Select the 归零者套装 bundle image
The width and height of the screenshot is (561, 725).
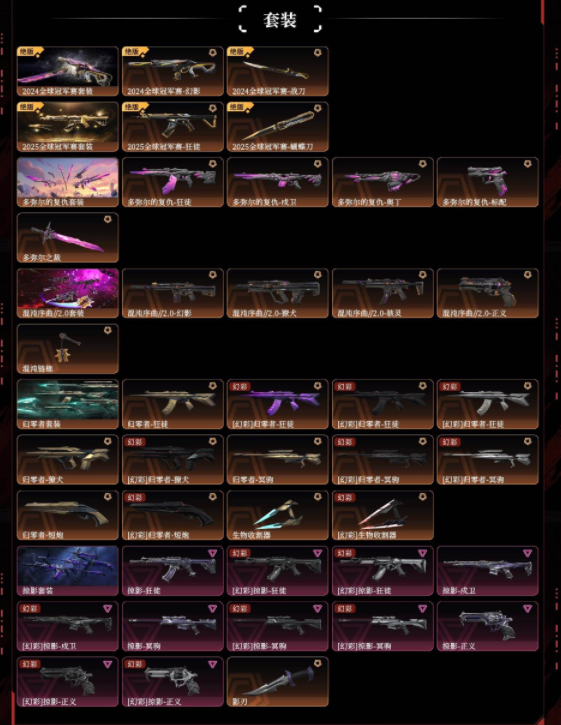pyautogui.click(x=68, y=404)
